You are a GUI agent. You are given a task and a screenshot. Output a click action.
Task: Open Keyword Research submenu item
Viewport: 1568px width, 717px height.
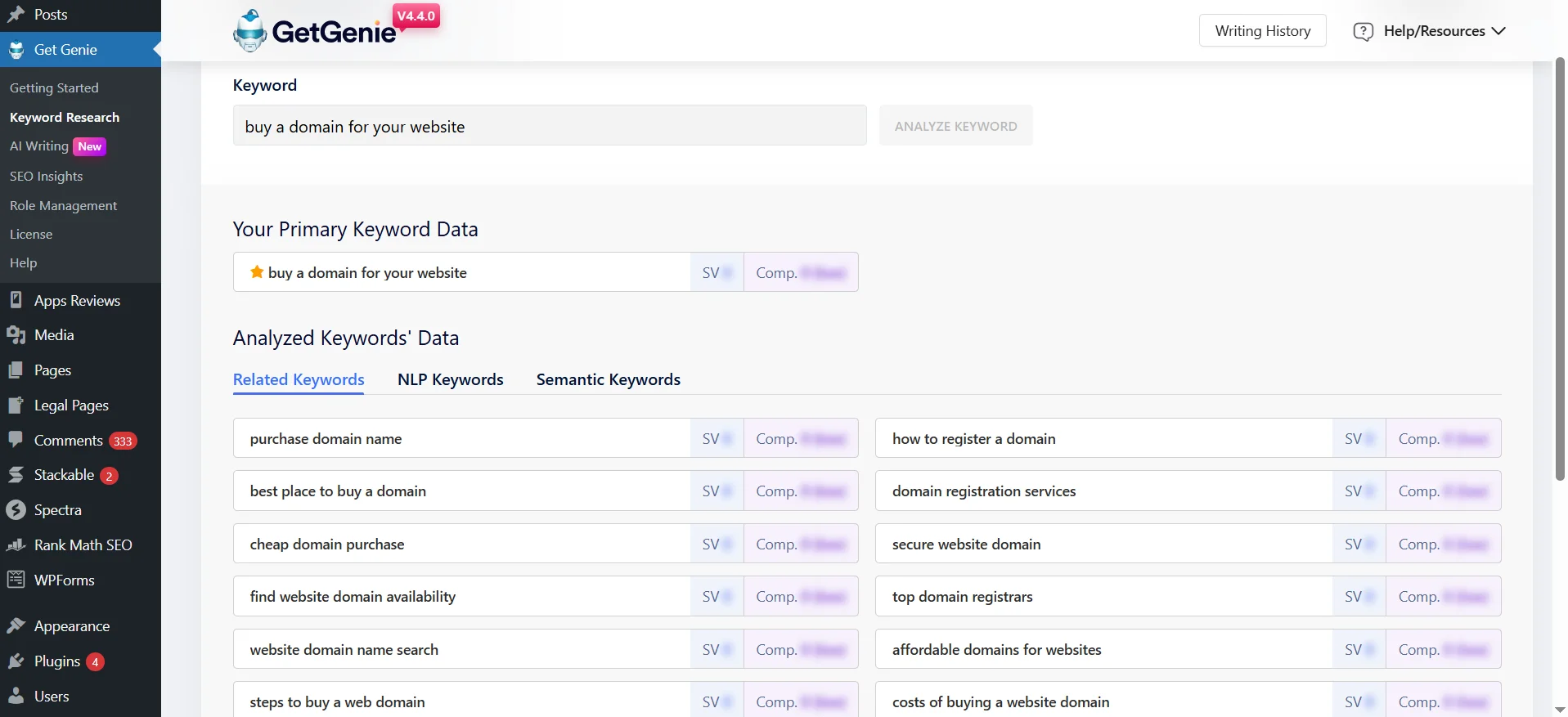pos(65,117)
